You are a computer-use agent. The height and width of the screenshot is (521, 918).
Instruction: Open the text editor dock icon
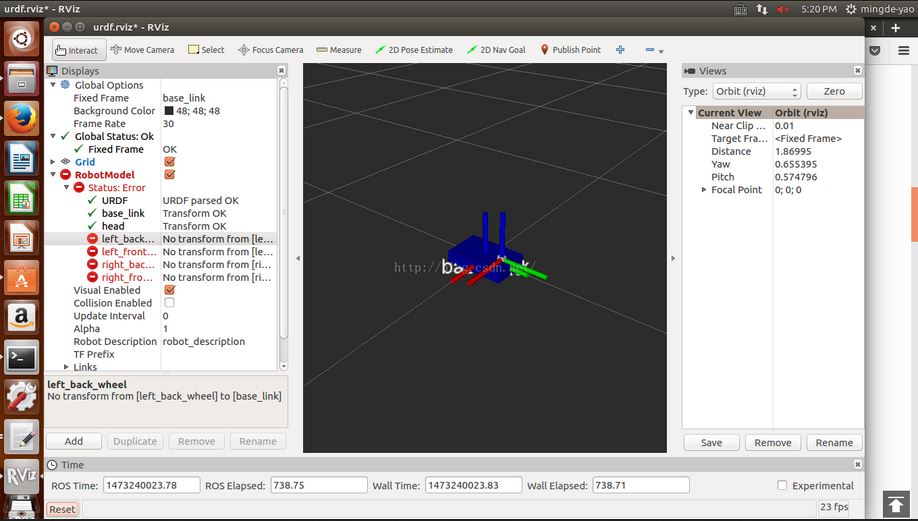click(x=22, y=437)
